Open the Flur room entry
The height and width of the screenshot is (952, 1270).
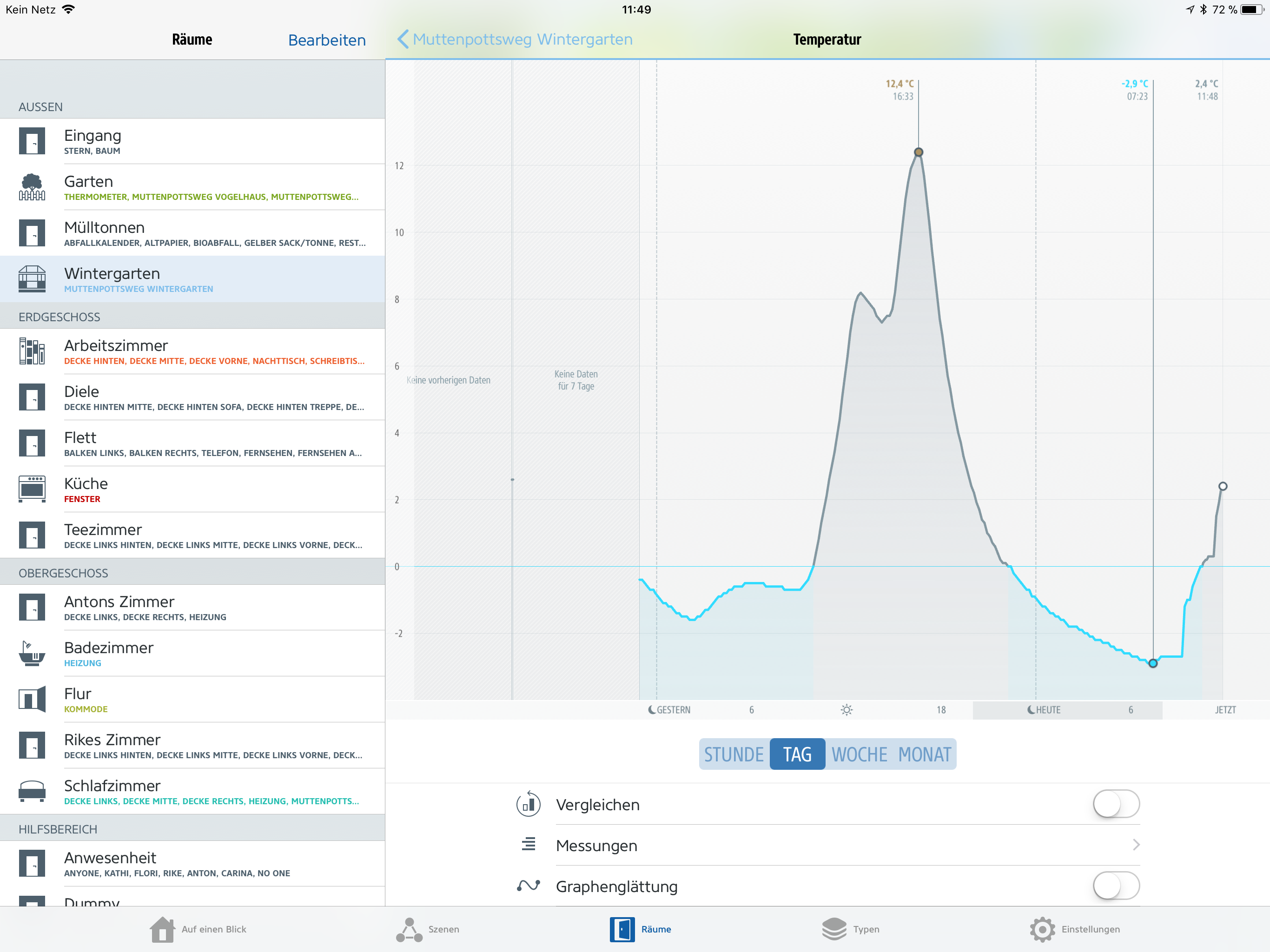[192, 700]
